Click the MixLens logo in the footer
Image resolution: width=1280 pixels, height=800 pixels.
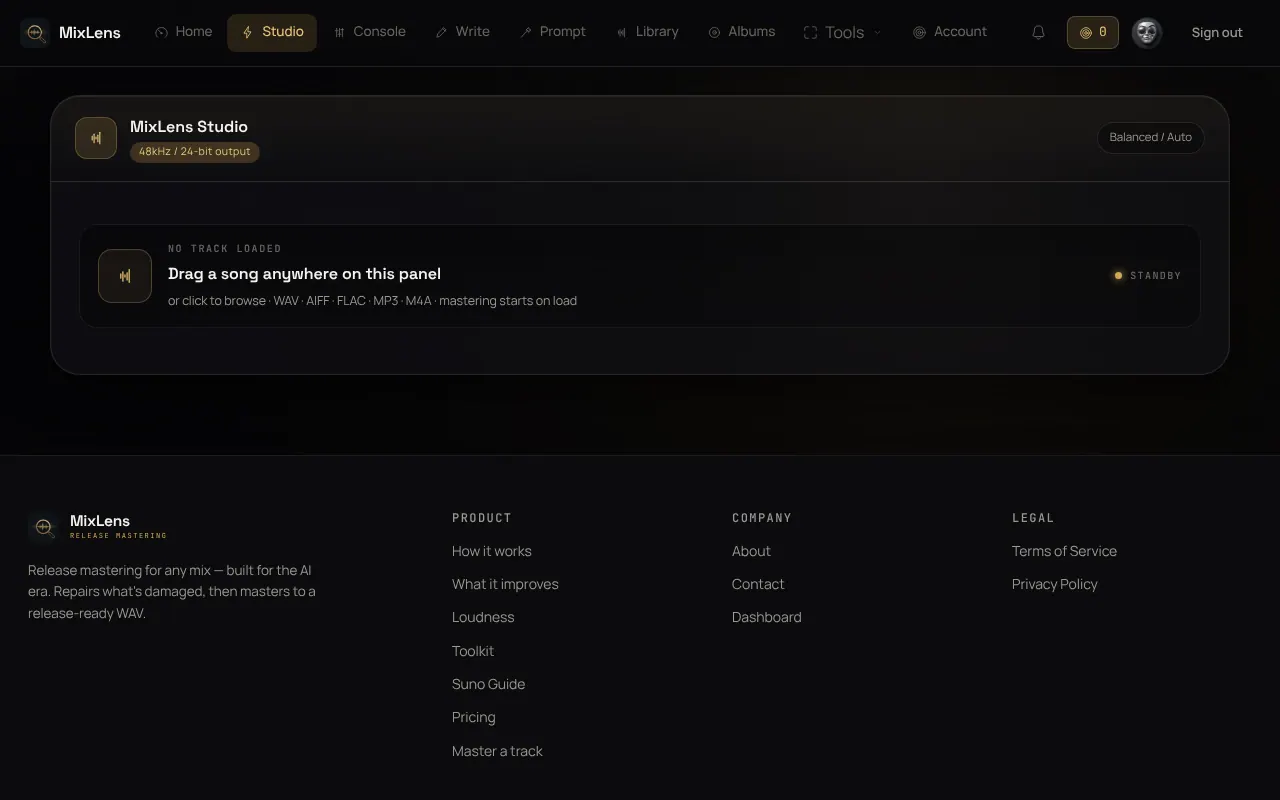pos(98,526)
